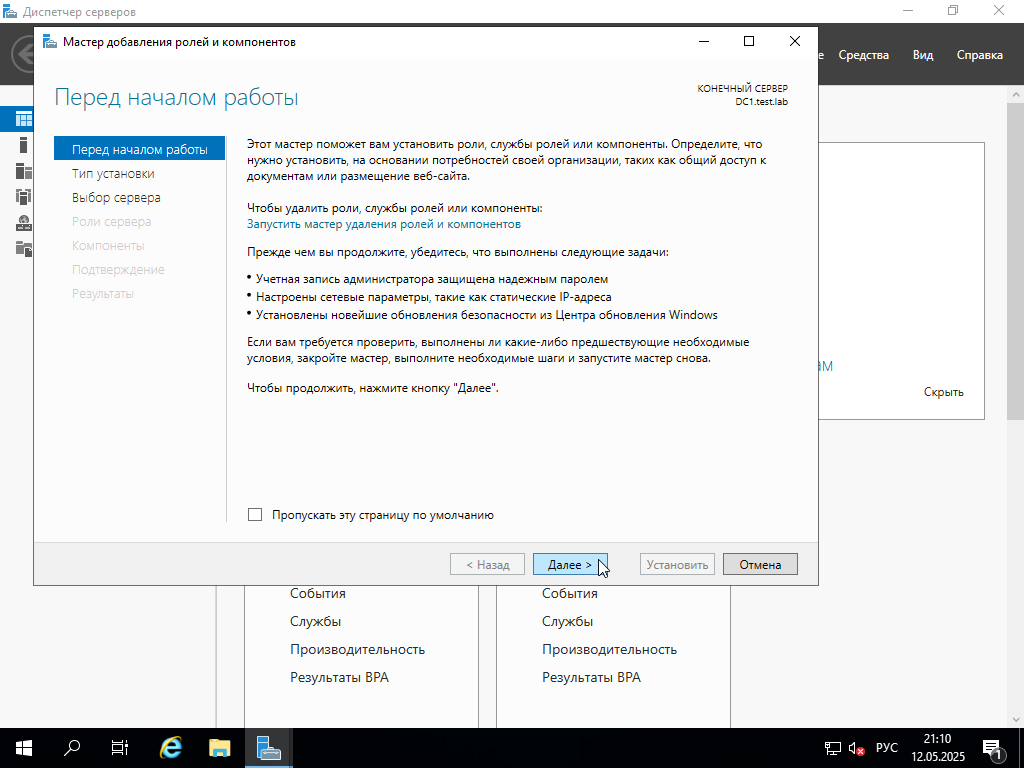Minimize the wizard window
This screenshot has width=1024, height=768.
coord(704,41)
